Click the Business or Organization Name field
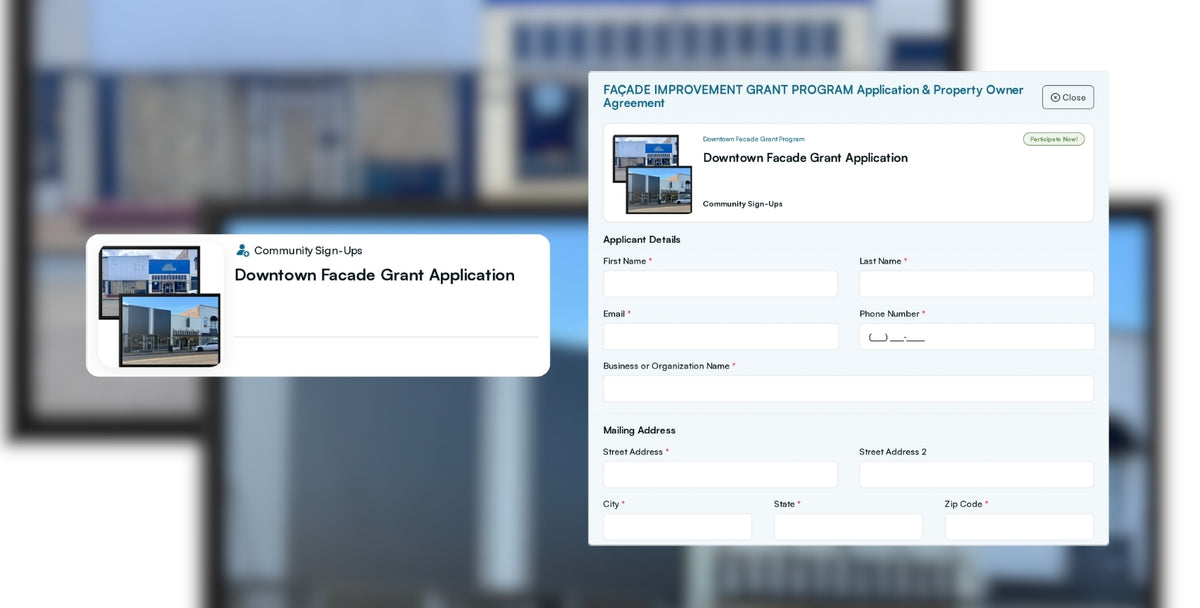Image resolution: width=1200 pixels, height=608 pixels. (848, 389)
